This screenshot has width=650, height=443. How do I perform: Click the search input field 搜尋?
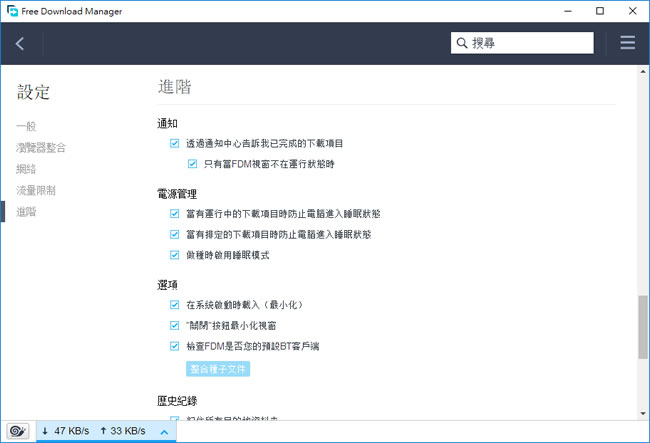(522, 43)
